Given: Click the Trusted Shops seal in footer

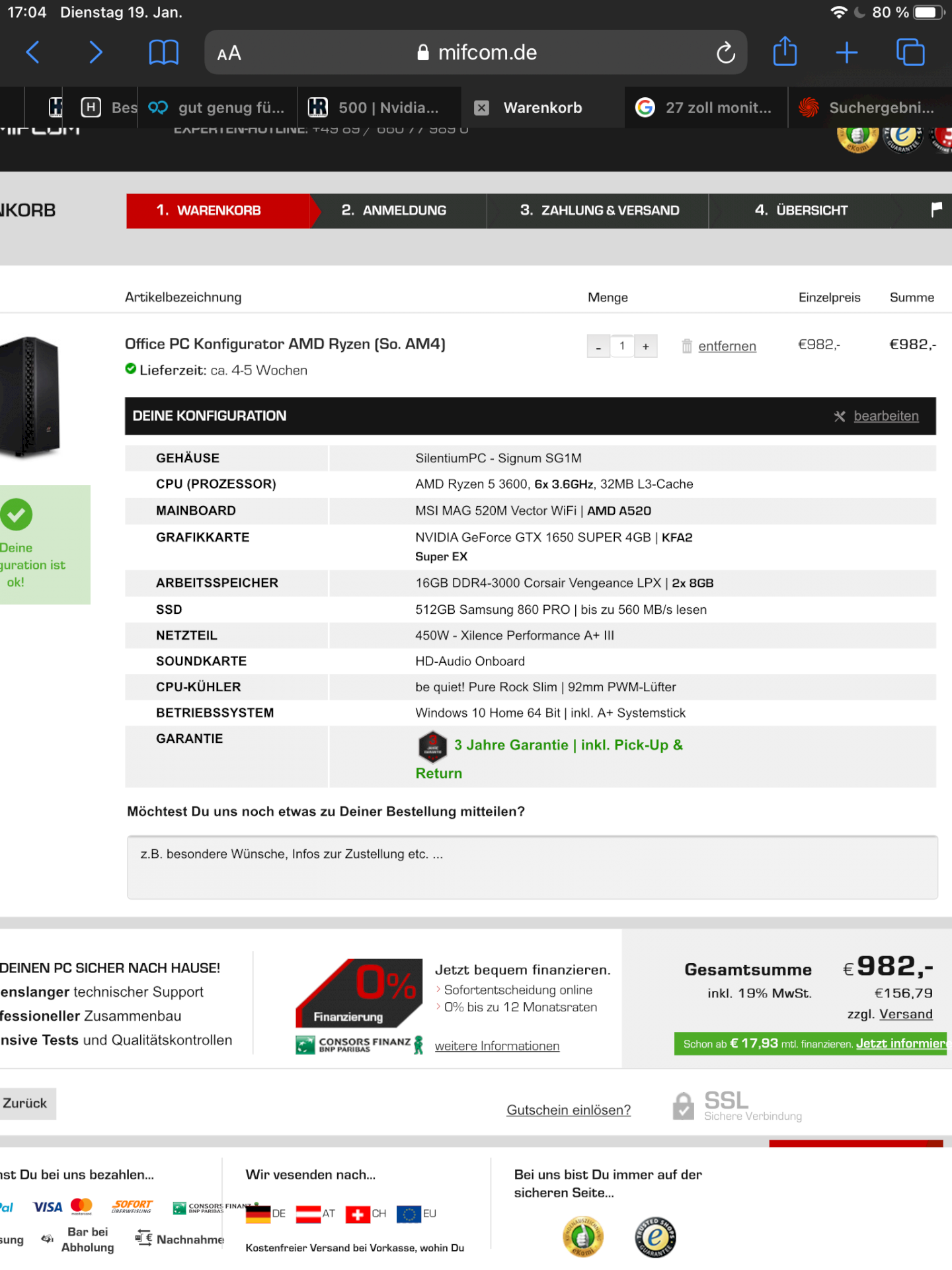Looking at the screenshot, I should click(x=655, y=1236).
